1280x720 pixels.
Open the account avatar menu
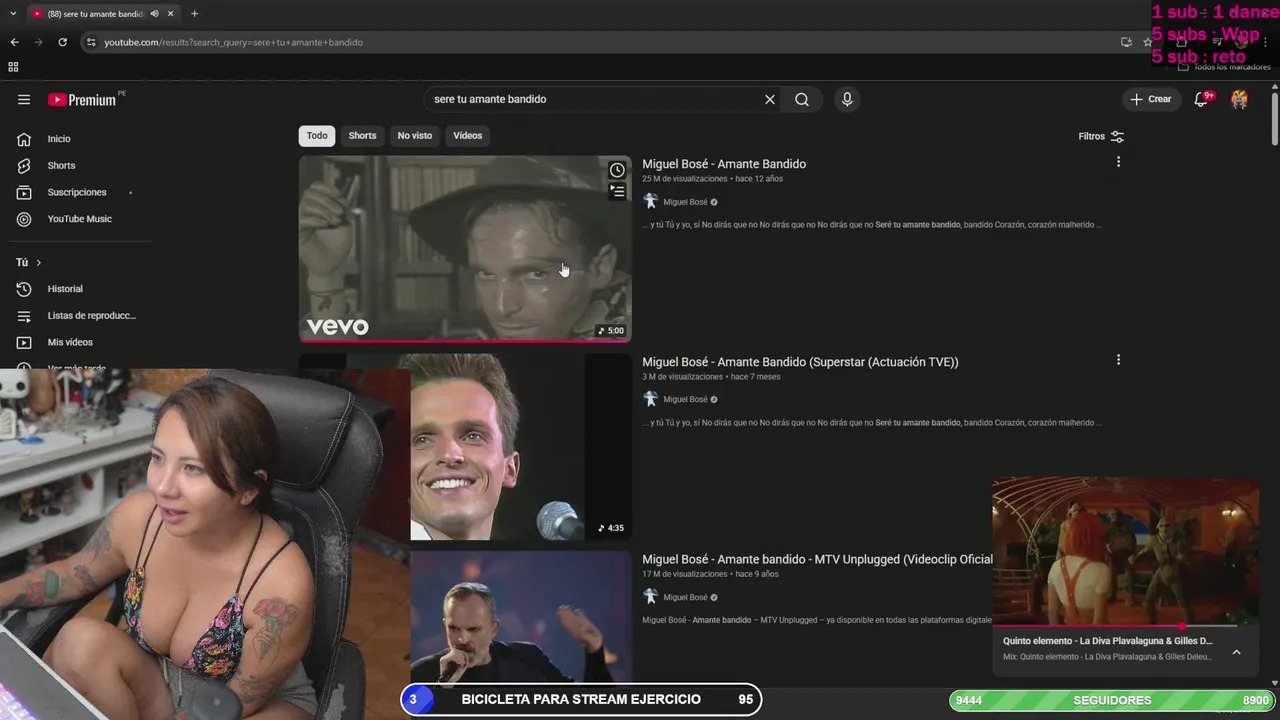click(1239, 99)
